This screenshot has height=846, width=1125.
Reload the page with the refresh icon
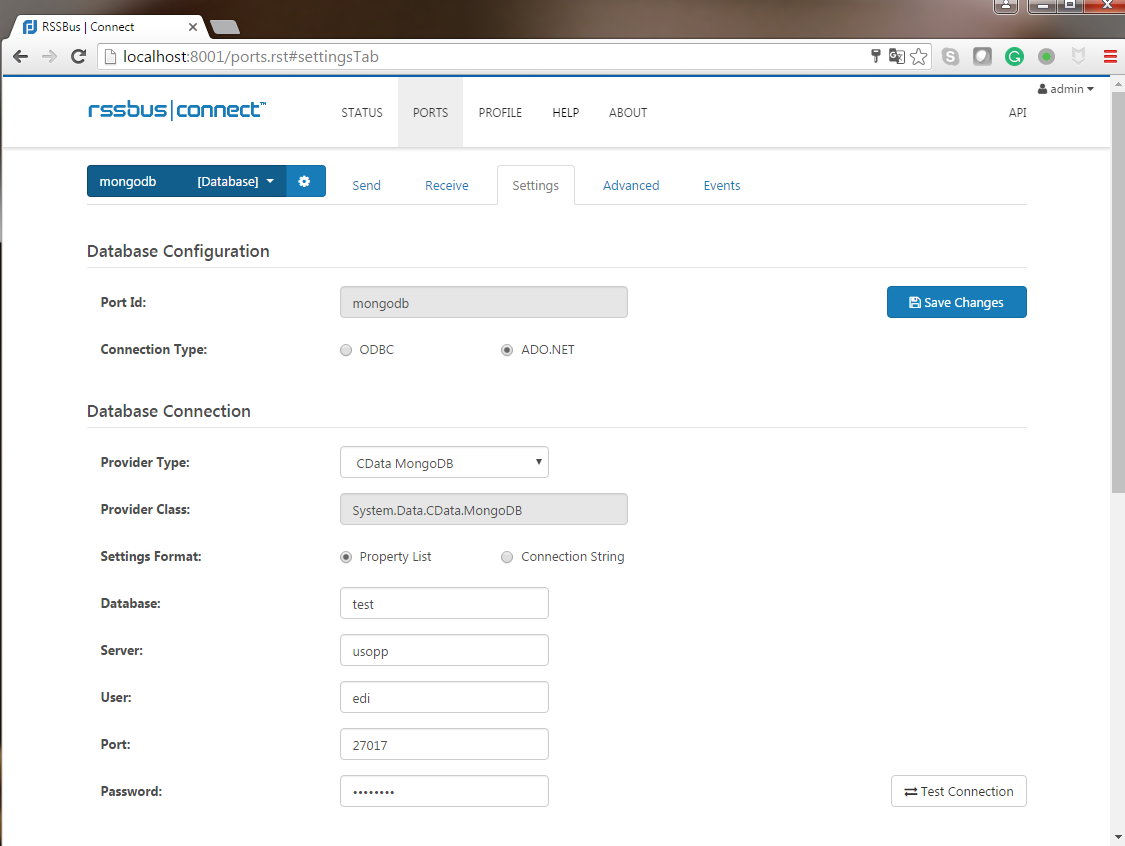click(x=78, y=57)
